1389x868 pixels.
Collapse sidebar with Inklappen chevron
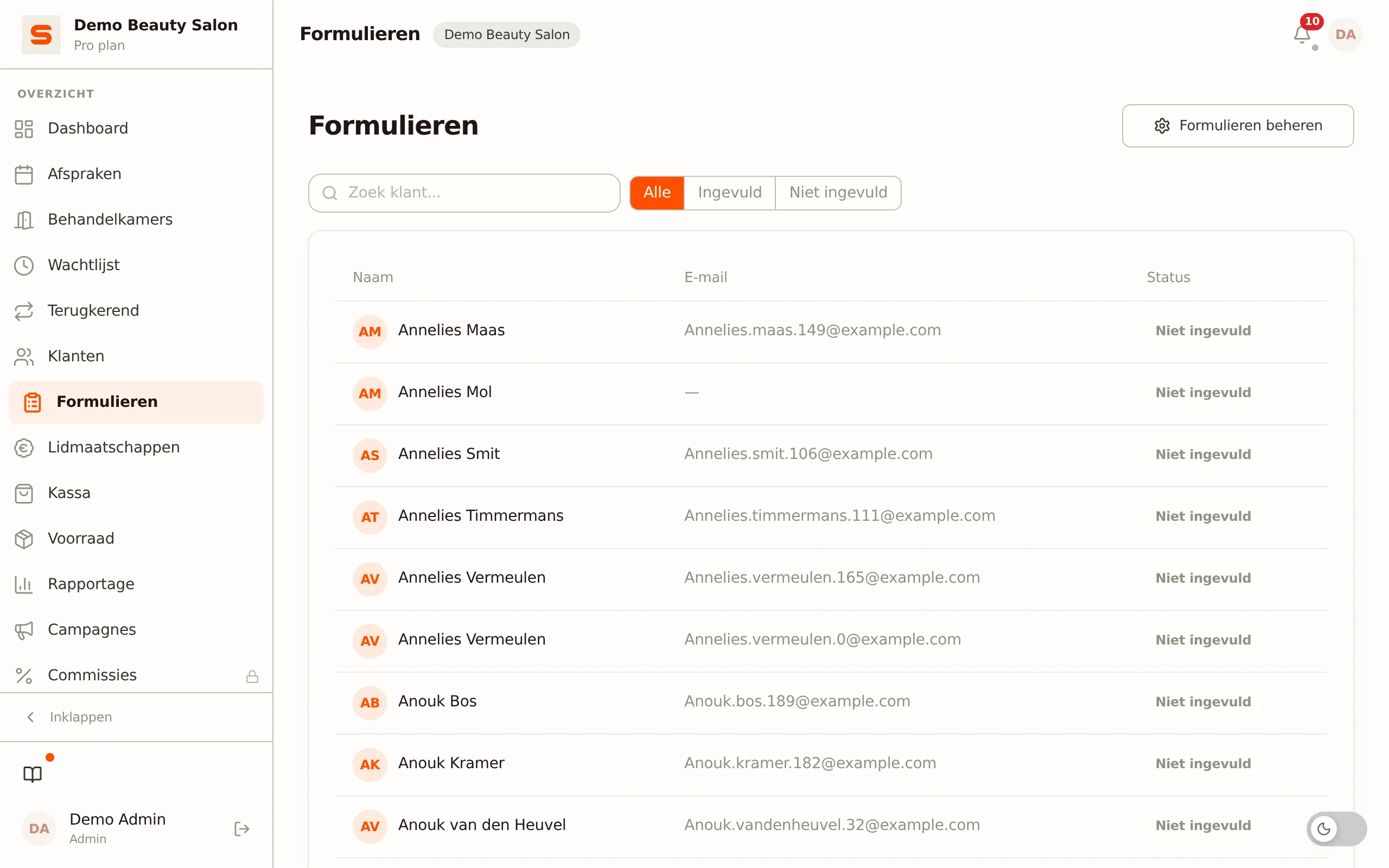pyautogui.click(x=31, y=717)
